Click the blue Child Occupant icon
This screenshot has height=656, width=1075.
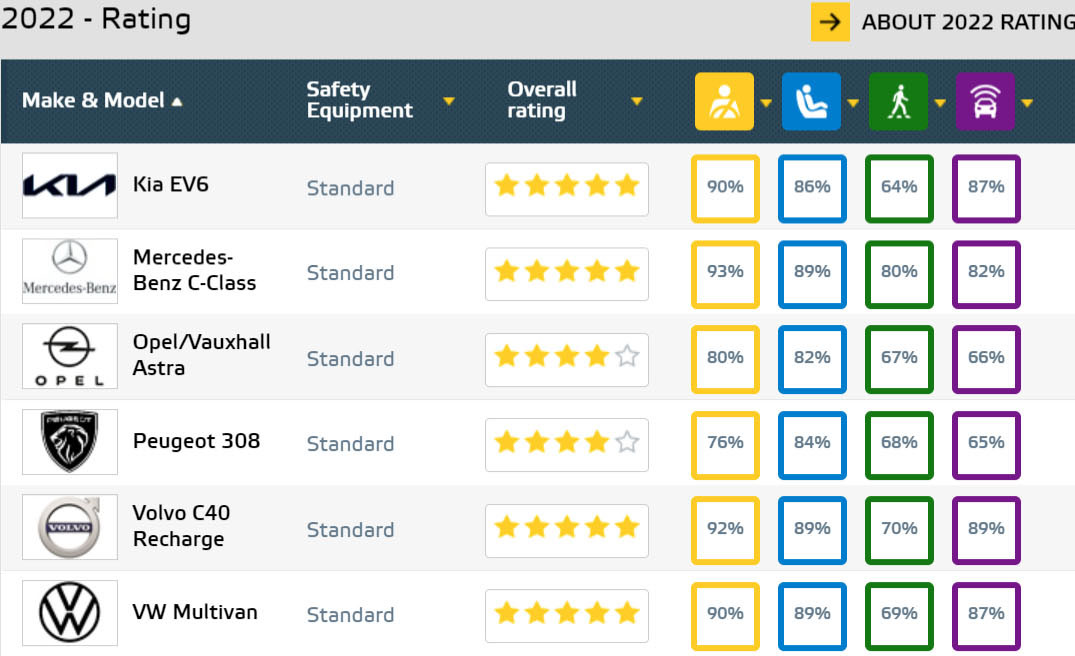click(811, 101)
